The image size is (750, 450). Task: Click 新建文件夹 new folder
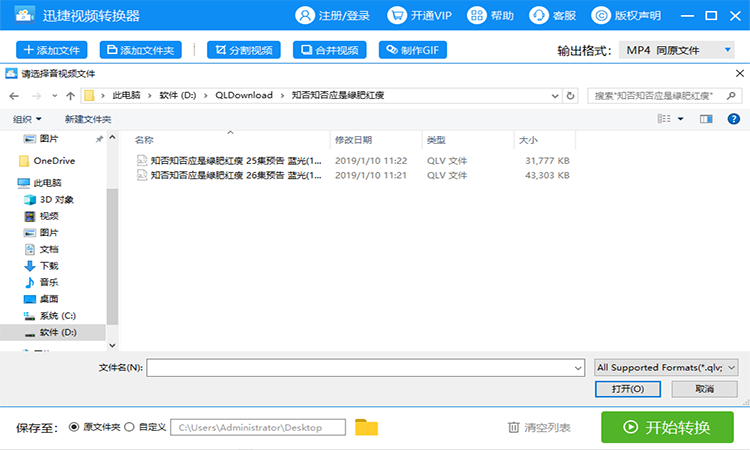88,119
